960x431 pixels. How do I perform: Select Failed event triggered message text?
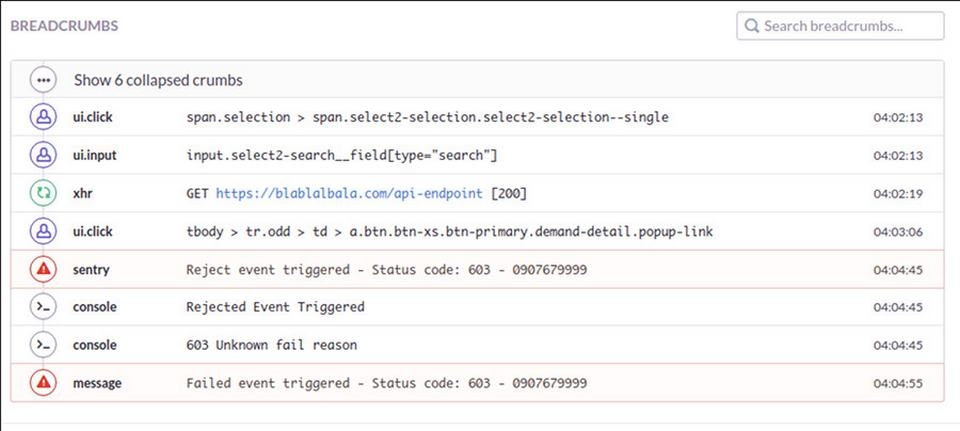coord(386,383)
